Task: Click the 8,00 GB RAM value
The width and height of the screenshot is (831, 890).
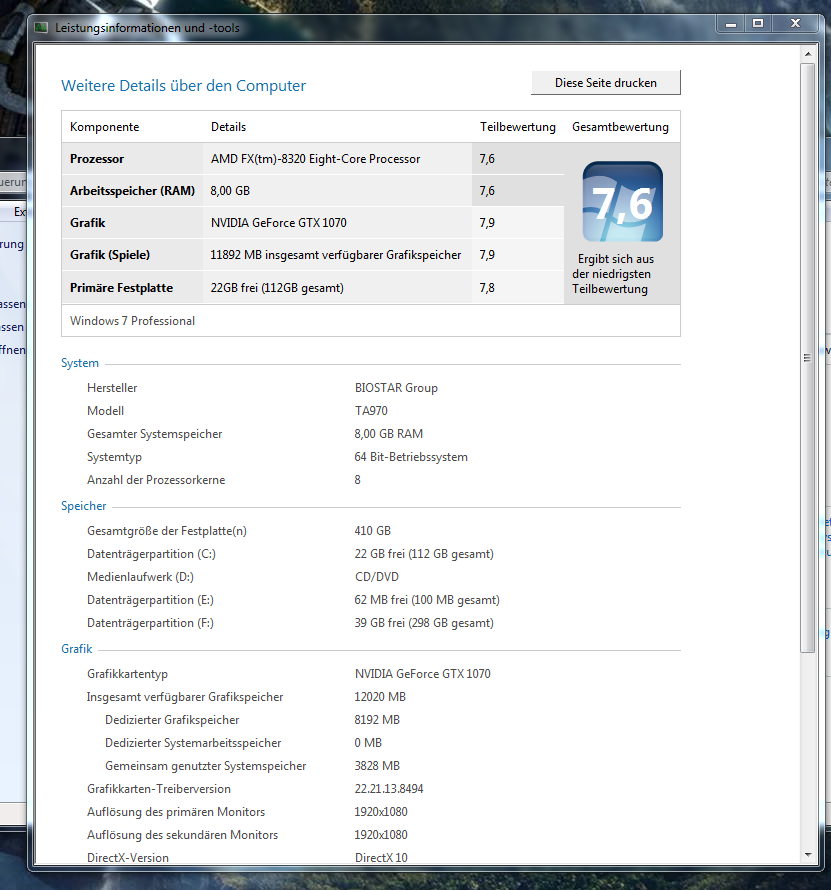Action: coord(389,434)
